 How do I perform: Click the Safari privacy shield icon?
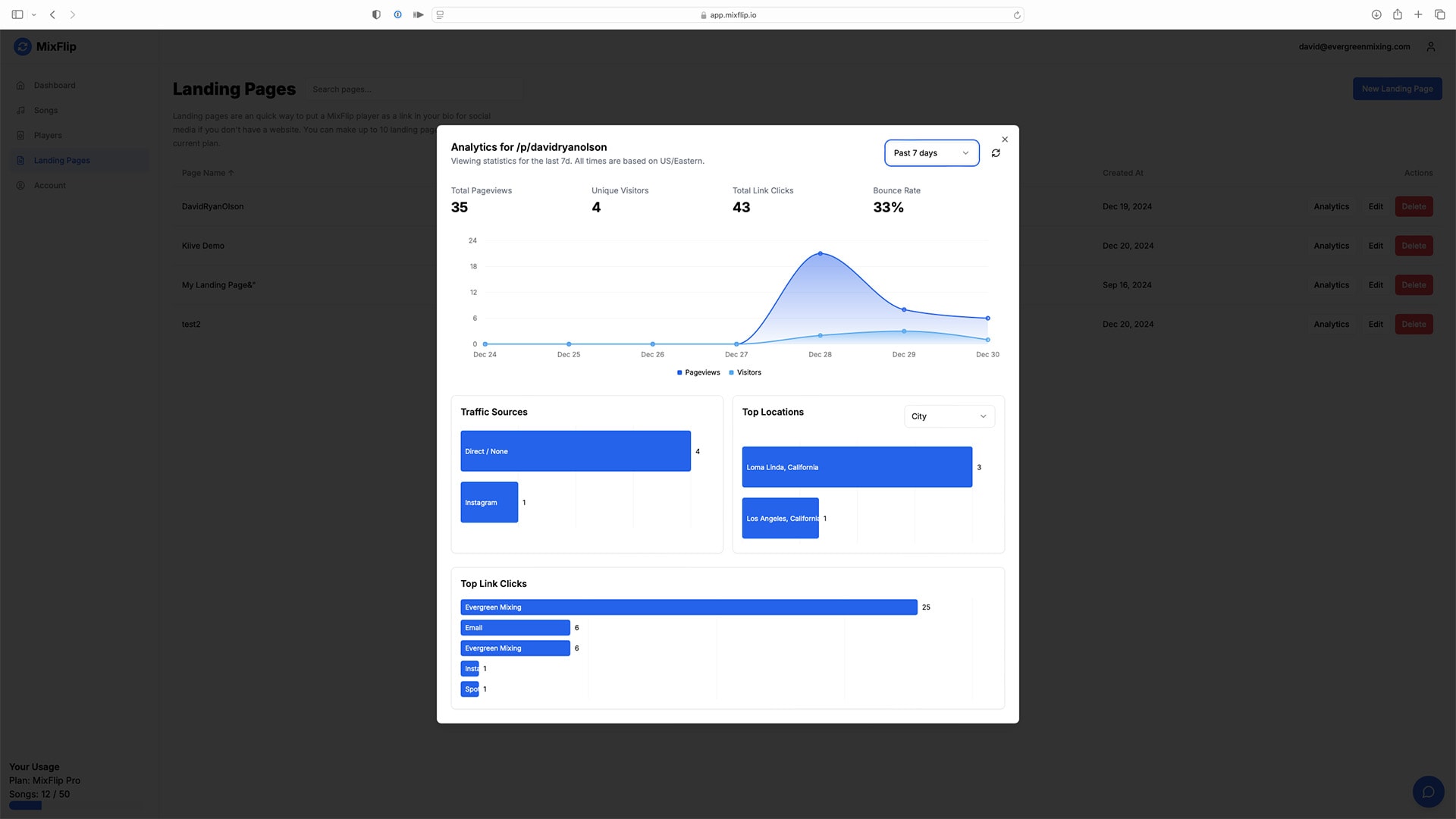click(x=376, y=14)
